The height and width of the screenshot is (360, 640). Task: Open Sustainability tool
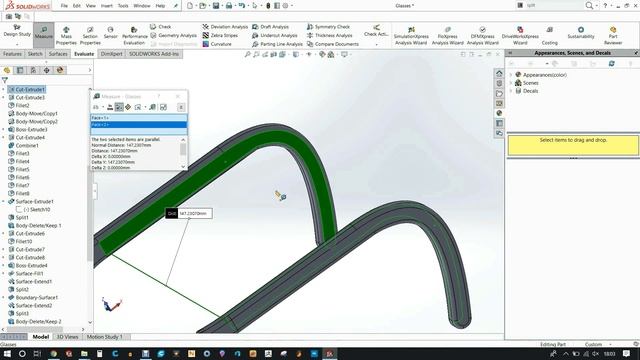coord(581,33)
